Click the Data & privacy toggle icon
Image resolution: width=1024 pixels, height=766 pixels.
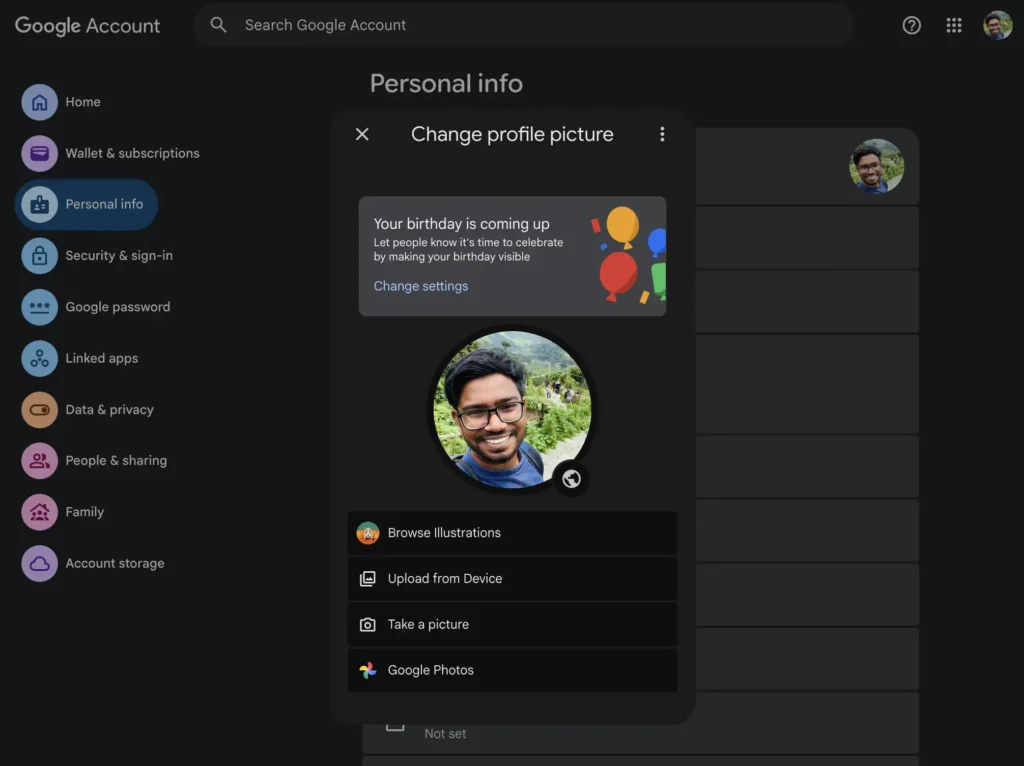tap(39, 409)
